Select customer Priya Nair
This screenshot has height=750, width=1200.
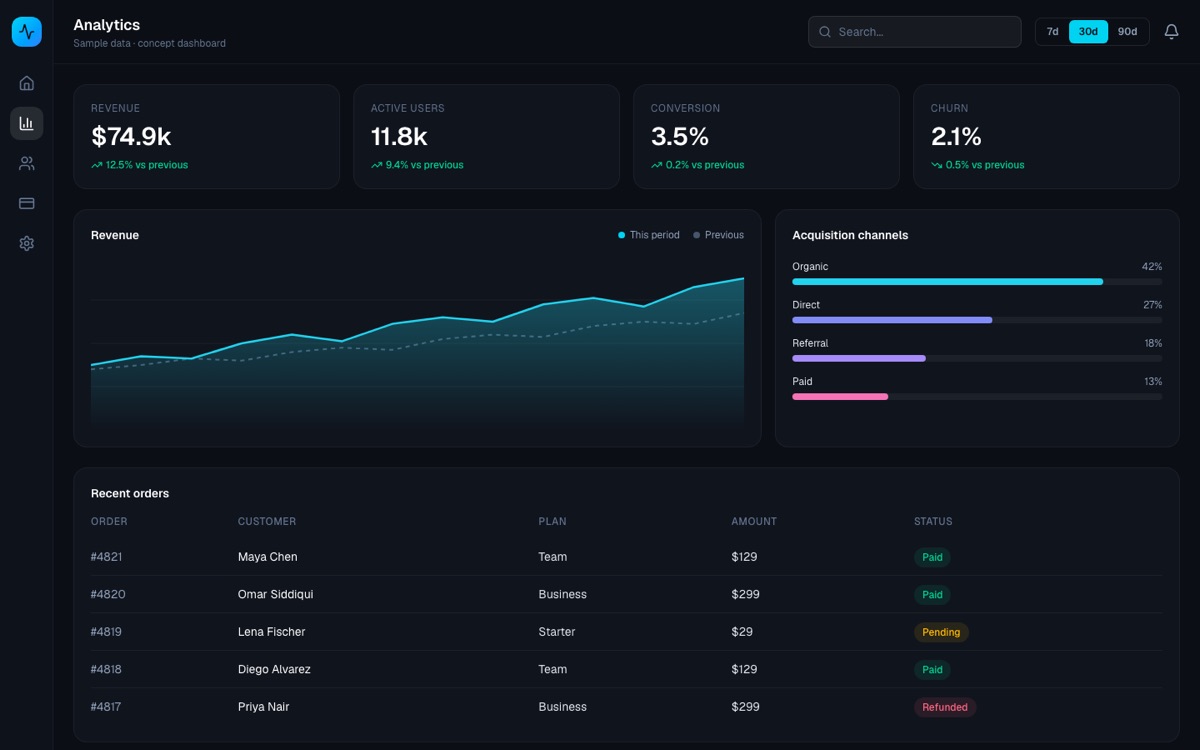pos(263,707)
